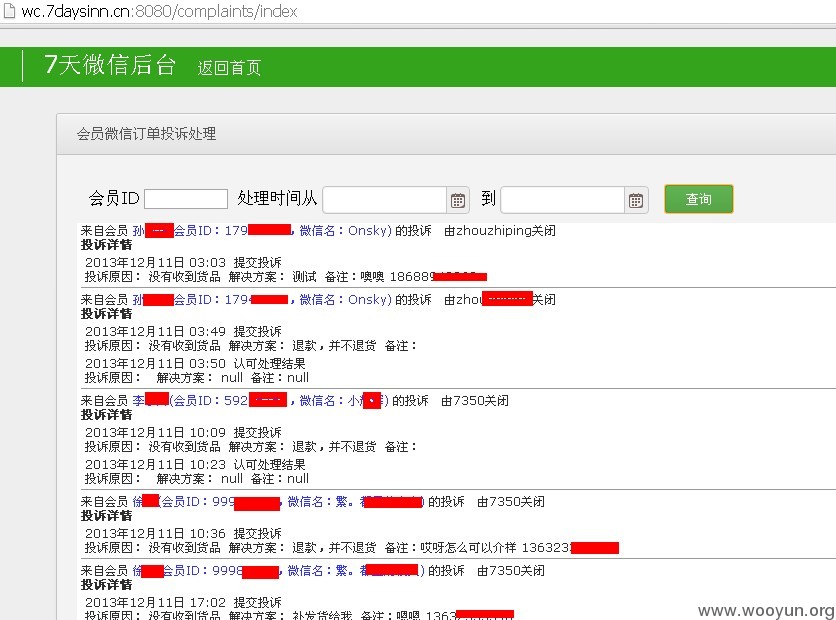
Task: Click 处理时间从 label
Action: (277, 199)
